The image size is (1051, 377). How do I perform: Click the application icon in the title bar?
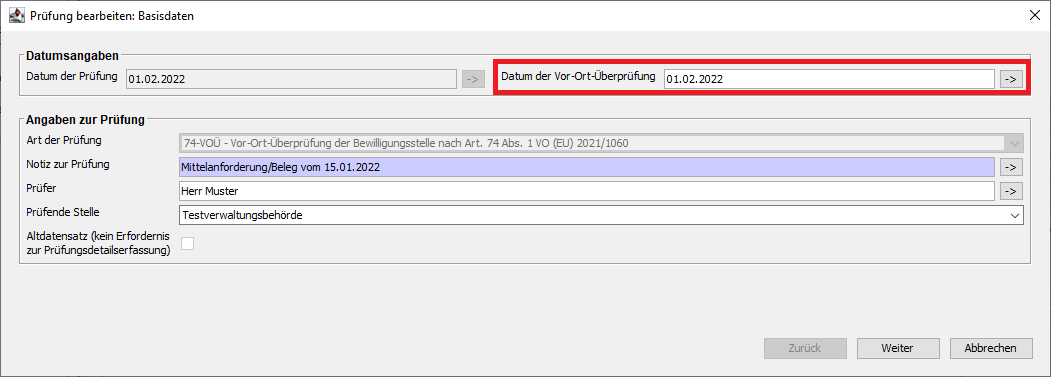(x=16, y=15)
